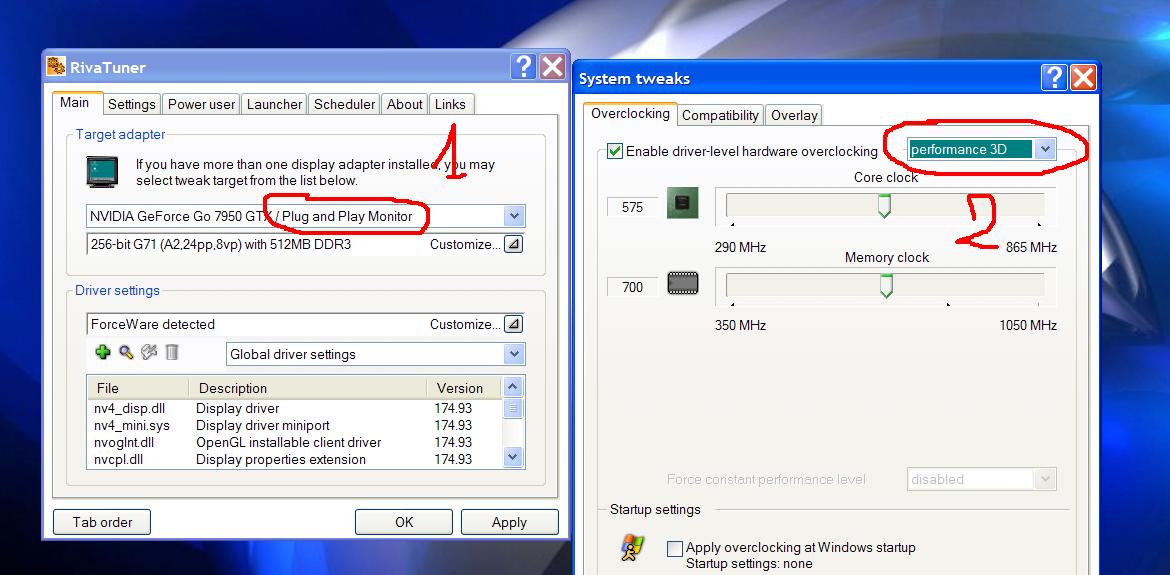Open the About tab
The image size is (1170, 575).
click(404, 104)
